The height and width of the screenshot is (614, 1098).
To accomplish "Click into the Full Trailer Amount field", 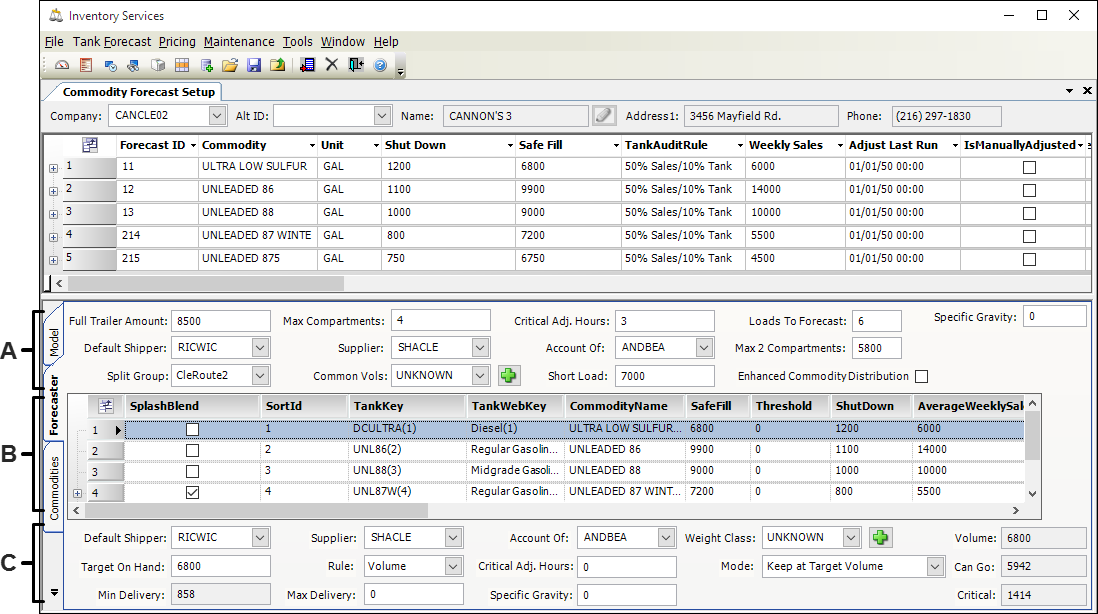I will pyautogui.click(x=220, y=320).
